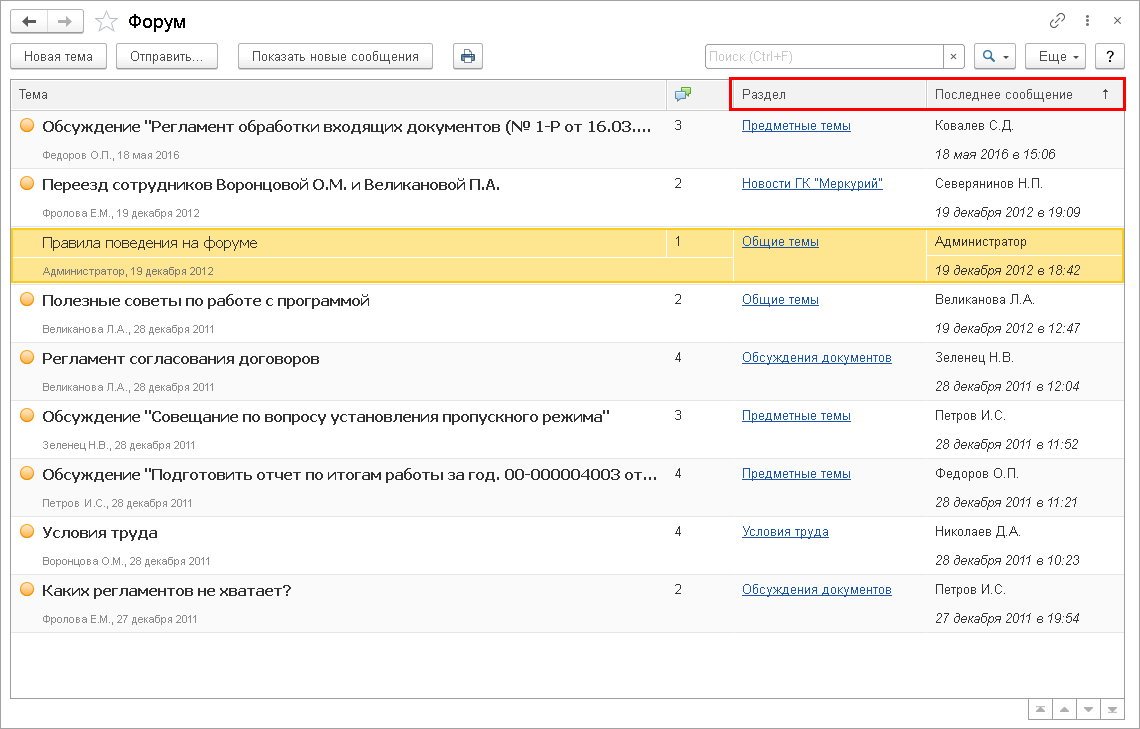This screenshot has height=729, width=1140.
Task: Select topic Каких регламентов не хватает?
Action: coord(166,591)
